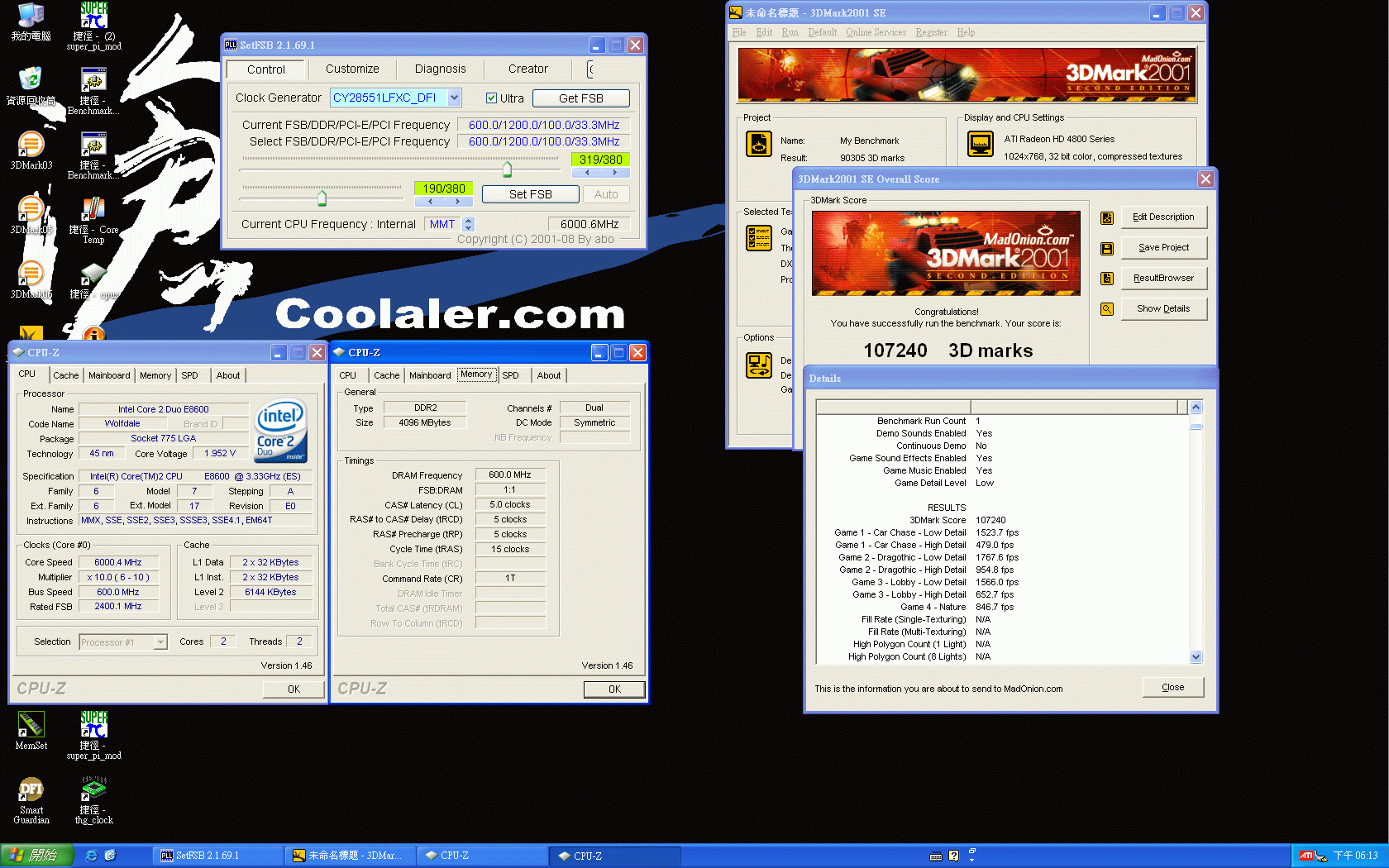Click right arrow under 319/380 value
The height and width of the screenshot is (868, 1389).
click(x=614, y=173)
